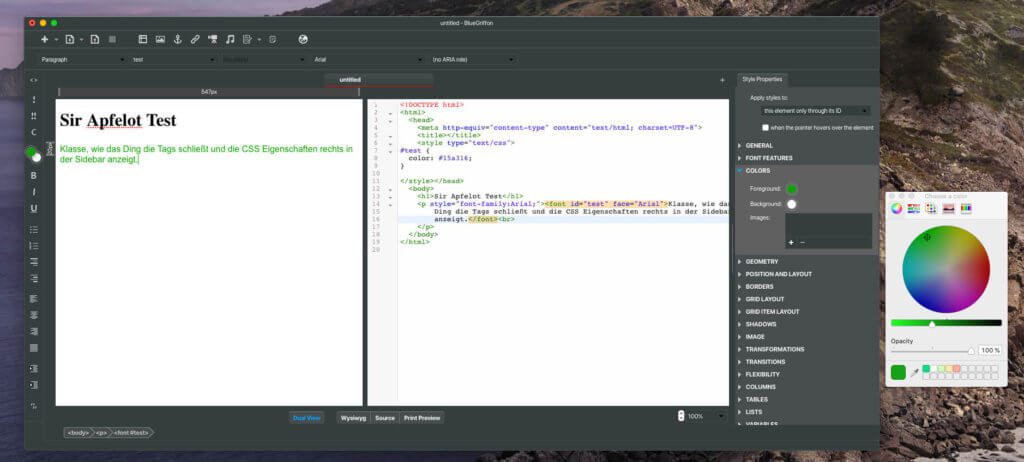Expand the FONT FEATURES section
Image resolution: width=1024 pixels, height=462 pixels.
[x=769, y=158]
